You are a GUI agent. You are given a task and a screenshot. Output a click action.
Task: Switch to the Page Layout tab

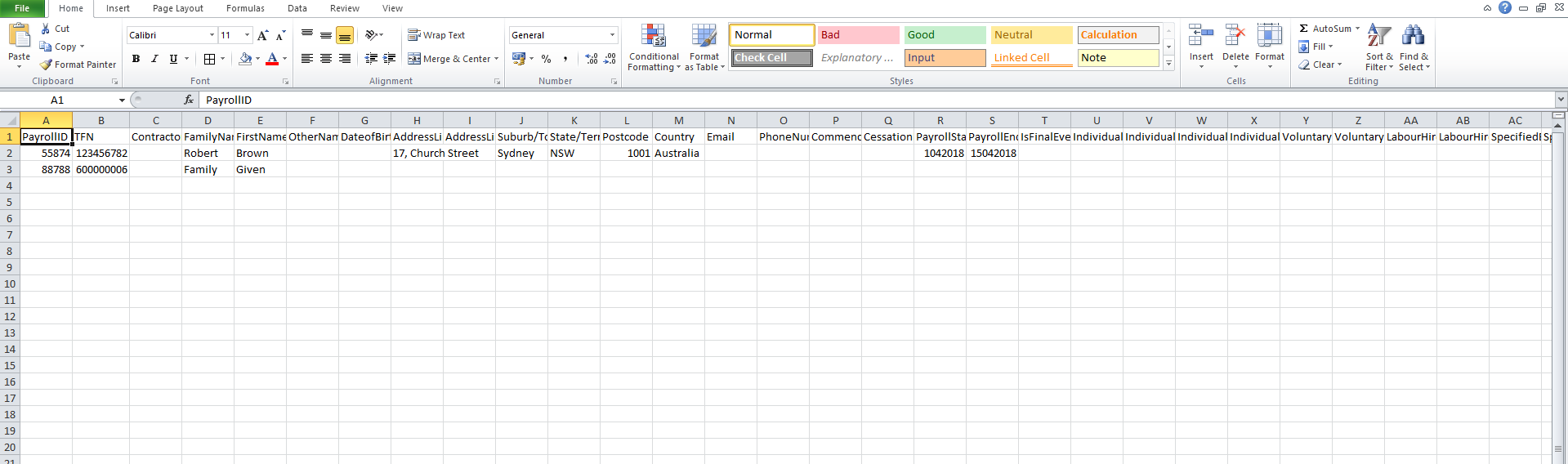[x=177, y=8]
